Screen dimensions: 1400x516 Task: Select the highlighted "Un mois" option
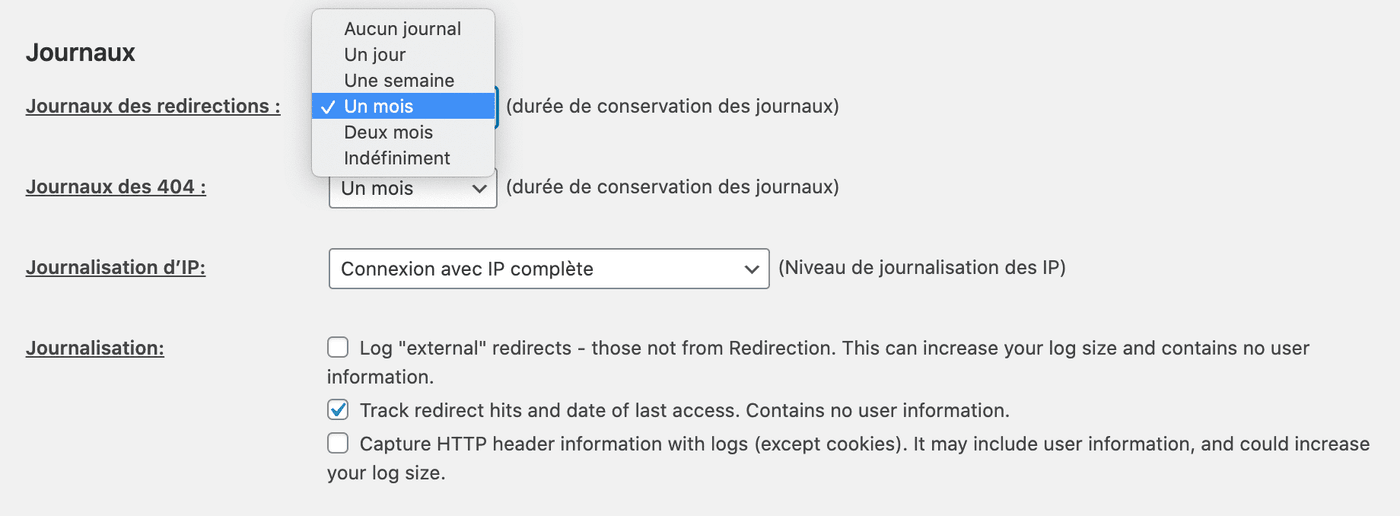point(378,106)
